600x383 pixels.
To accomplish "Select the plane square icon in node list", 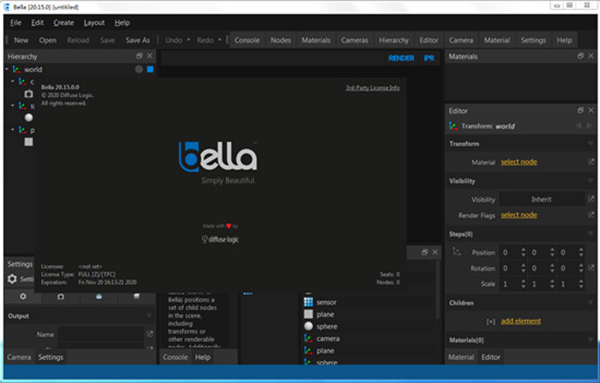I will (308, 314).
